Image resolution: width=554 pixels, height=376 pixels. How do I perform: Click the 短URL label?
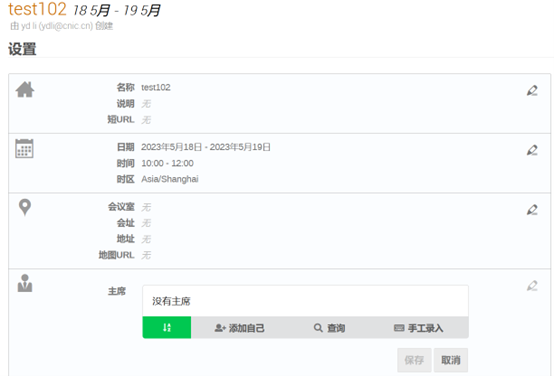click(121, 119)
